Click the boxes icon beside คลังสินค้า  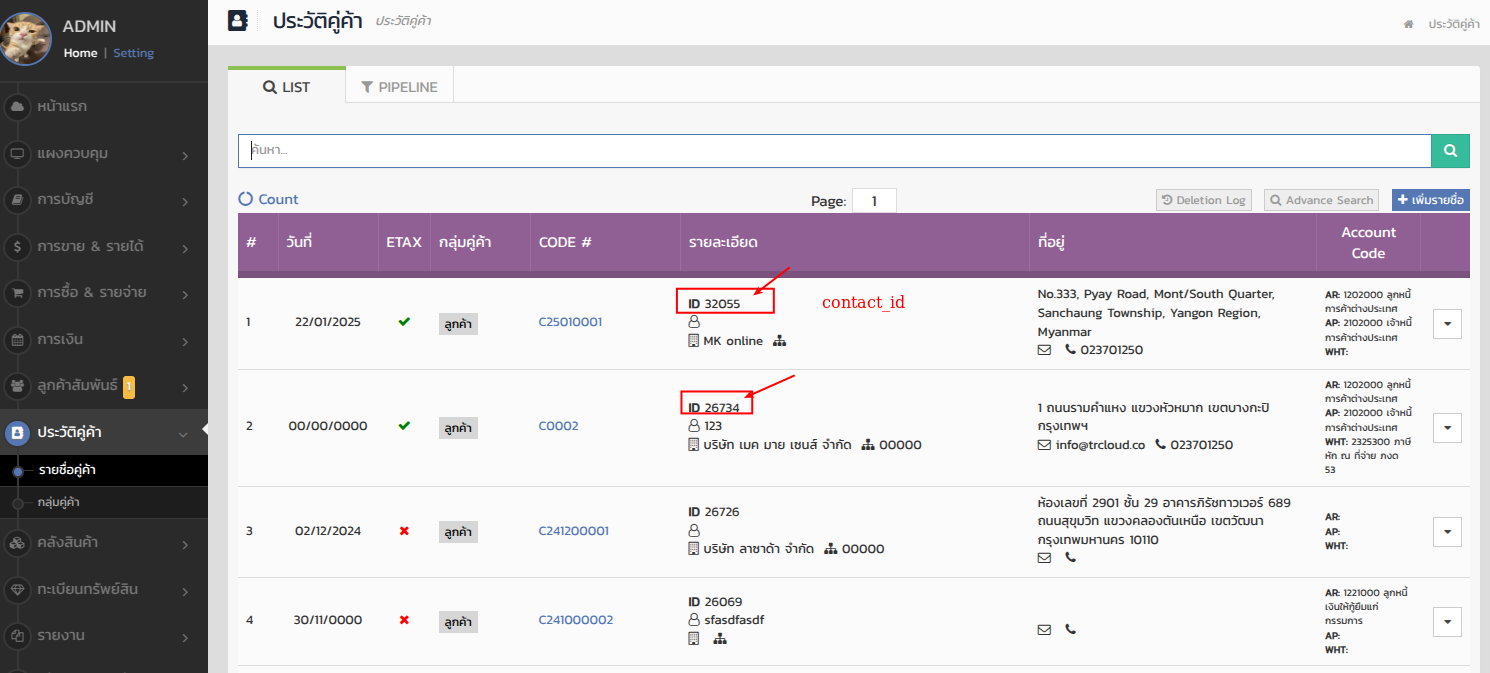point(17,543)
